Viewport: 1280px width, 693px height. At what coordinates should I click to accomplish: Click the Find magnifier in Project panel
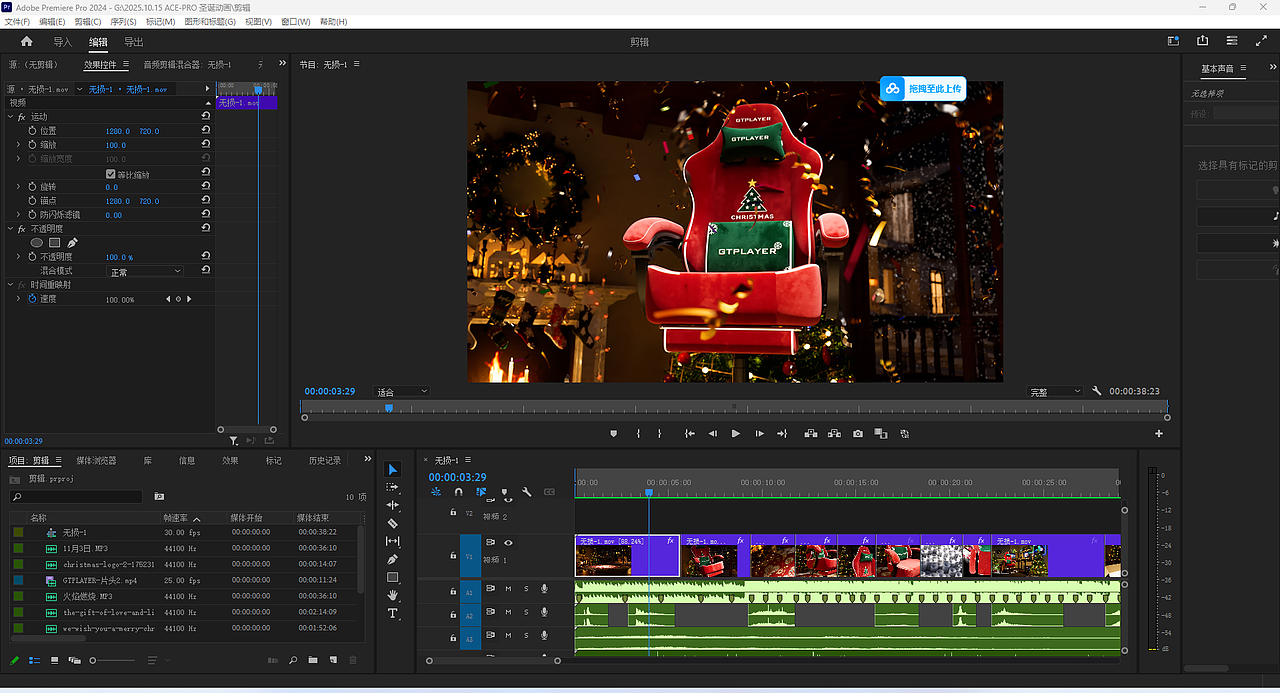[293, 660]
